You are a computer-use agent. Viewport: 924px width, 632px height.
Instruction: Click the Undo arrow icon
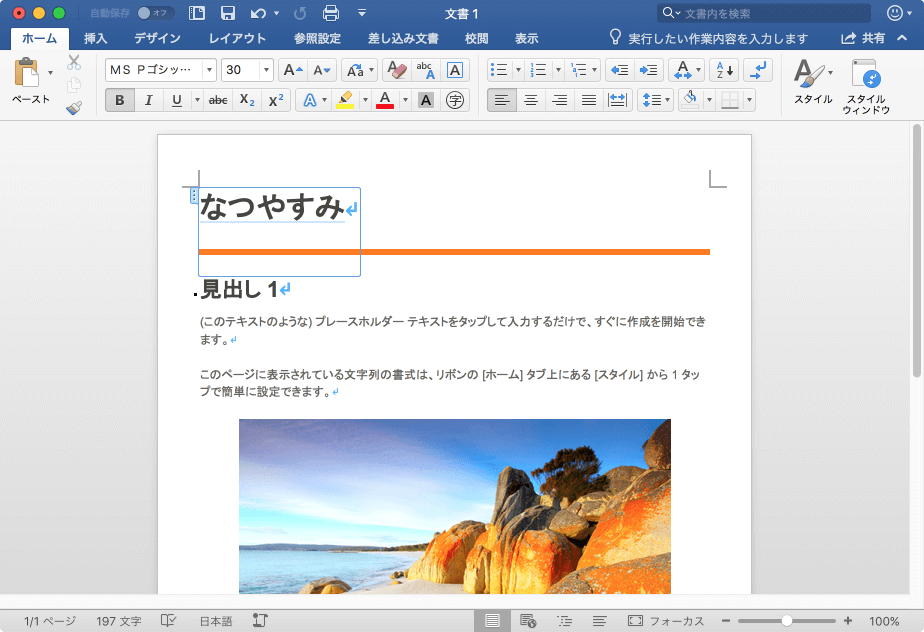[x=259, y=13]
